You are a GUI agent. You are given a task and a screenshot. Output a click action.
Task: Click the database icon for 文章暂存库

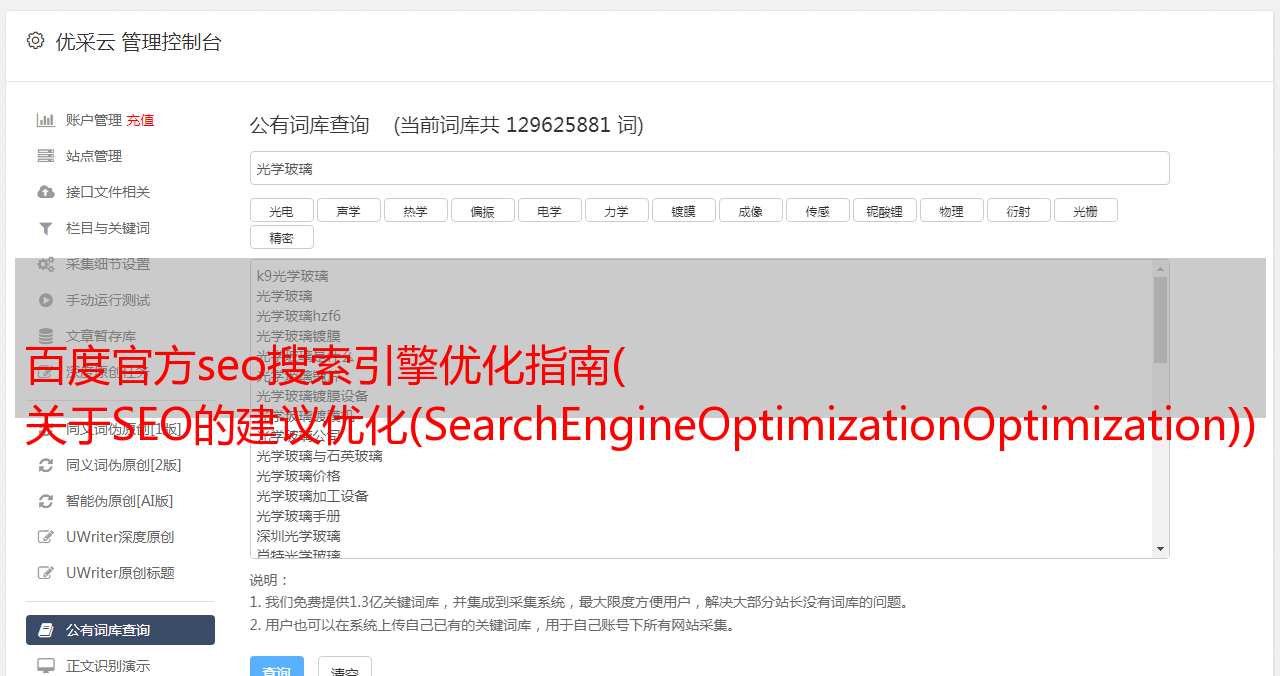coord(46,336)
